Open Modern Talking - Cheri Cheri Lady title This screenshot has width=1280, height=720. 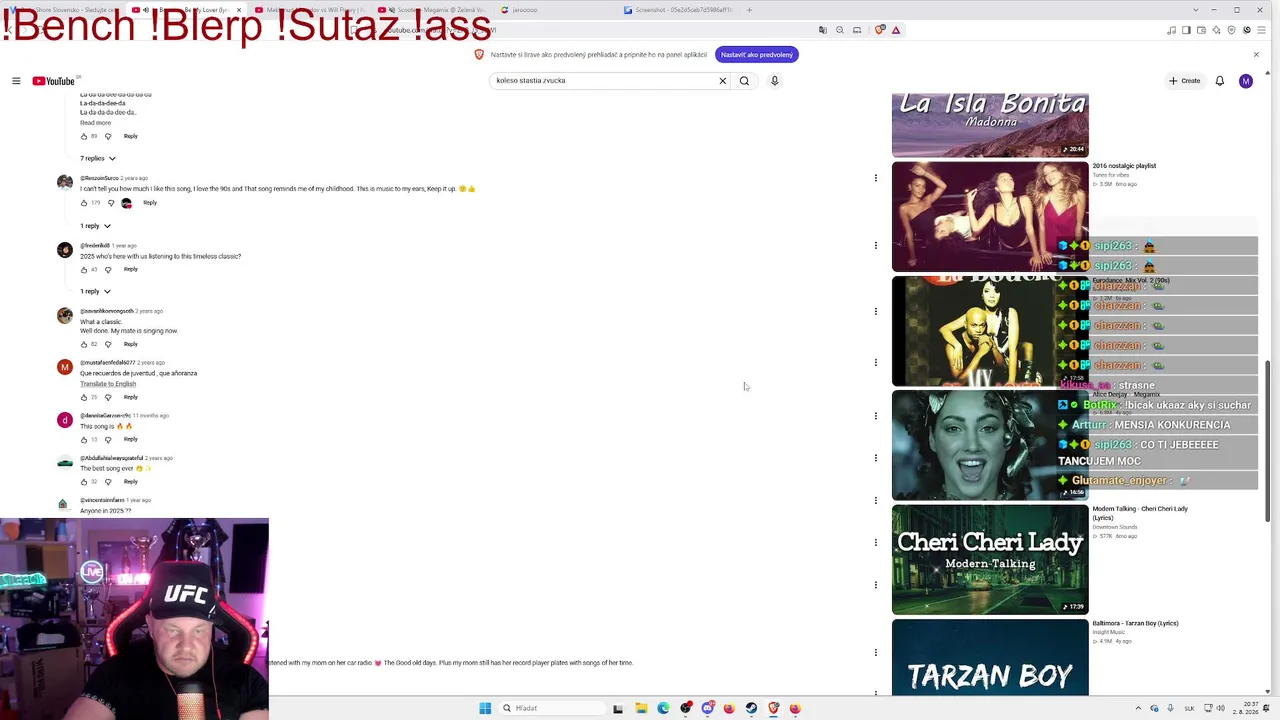tap(1140, 513)
